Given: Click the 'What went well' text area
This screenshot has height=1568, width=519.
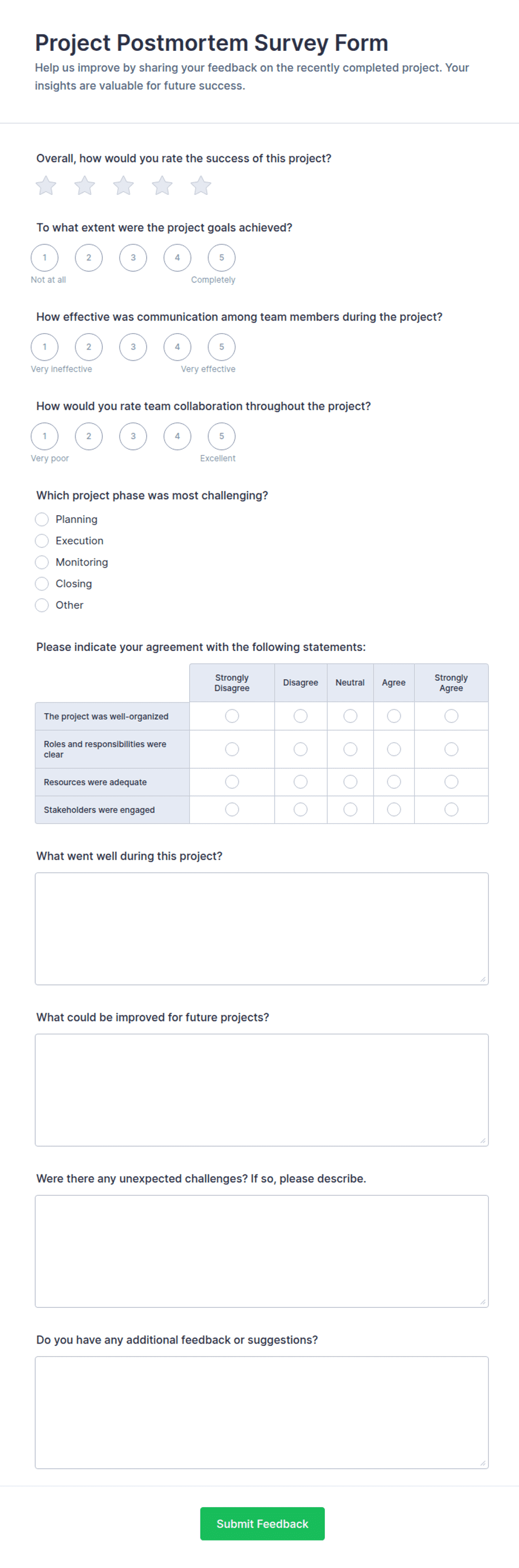Looking at the screenshot, I should 262,929.
